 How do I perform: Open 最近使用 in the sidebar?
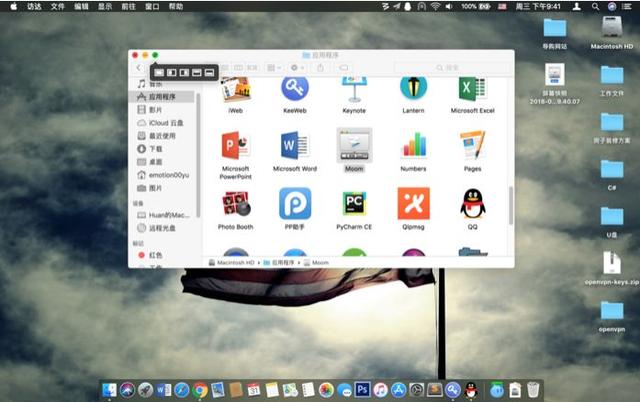[162, 136]
